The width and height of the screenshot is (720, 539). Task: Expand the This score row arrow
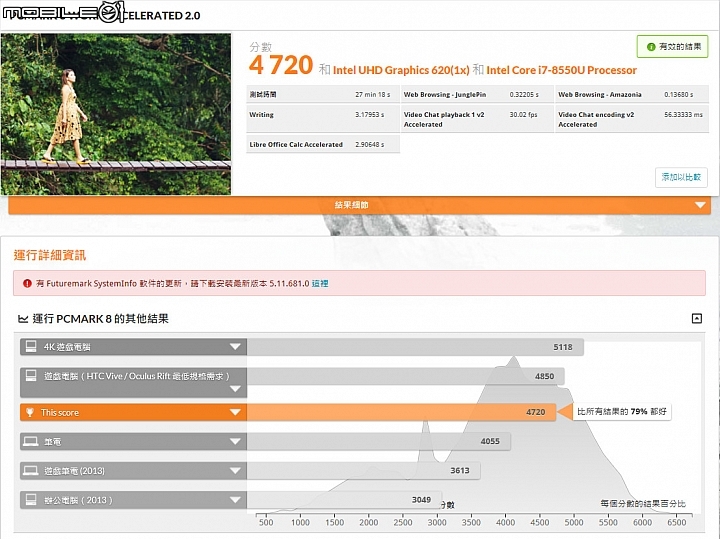coord(235,412)
